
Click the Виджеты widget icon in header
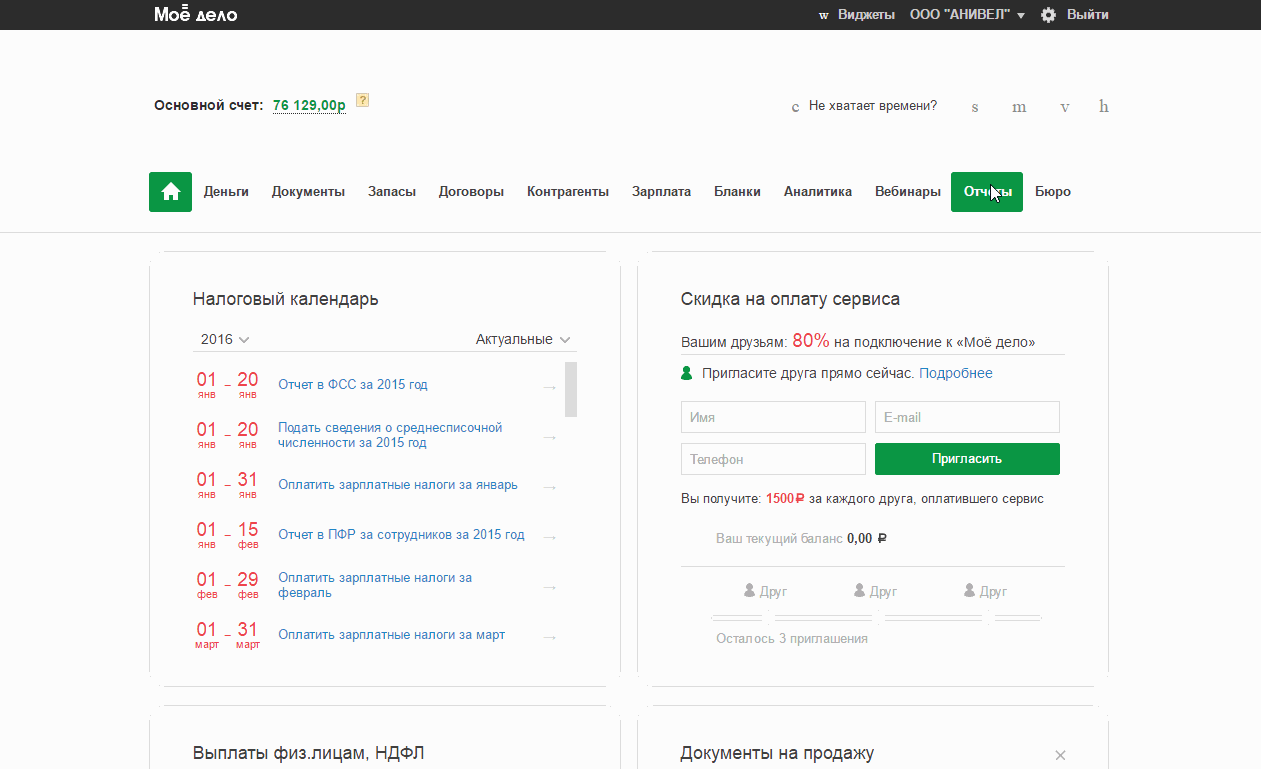(824, 16)
